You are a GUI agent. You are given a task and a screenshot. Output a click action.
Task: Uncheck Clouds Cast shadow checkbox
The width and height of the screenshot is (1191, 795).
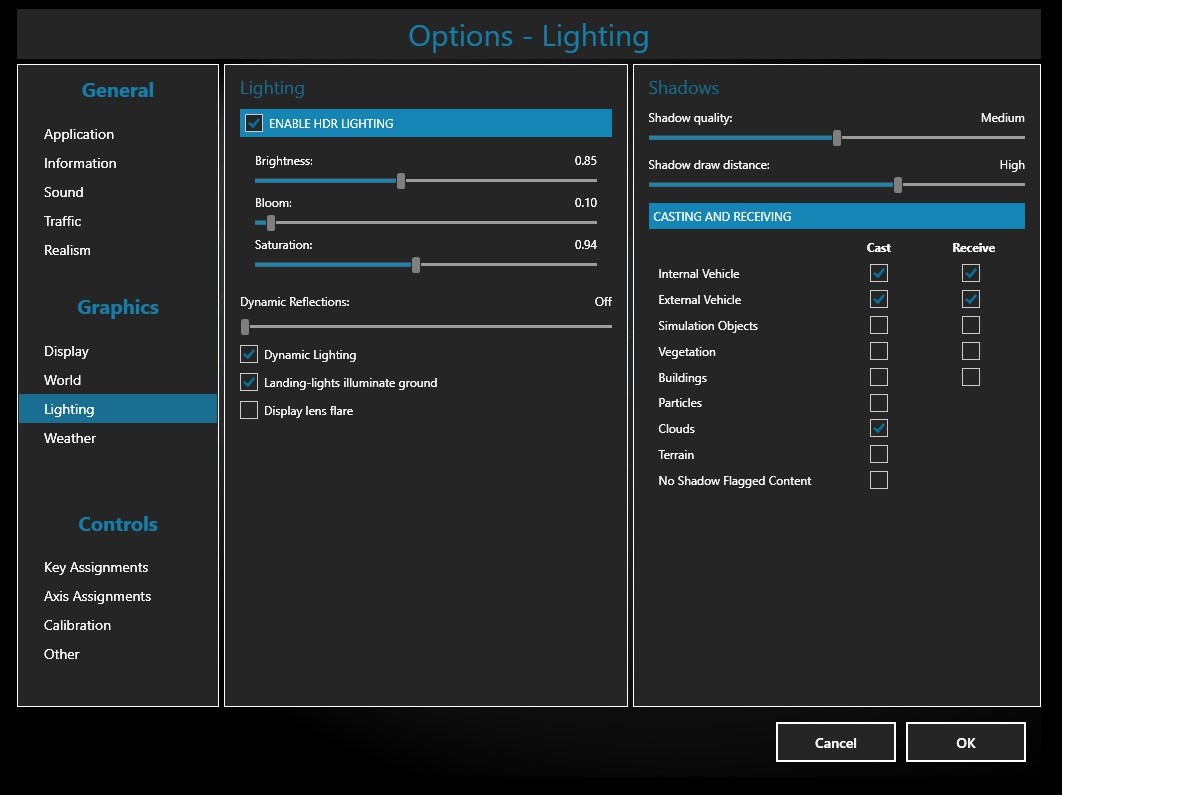[878, 428]
